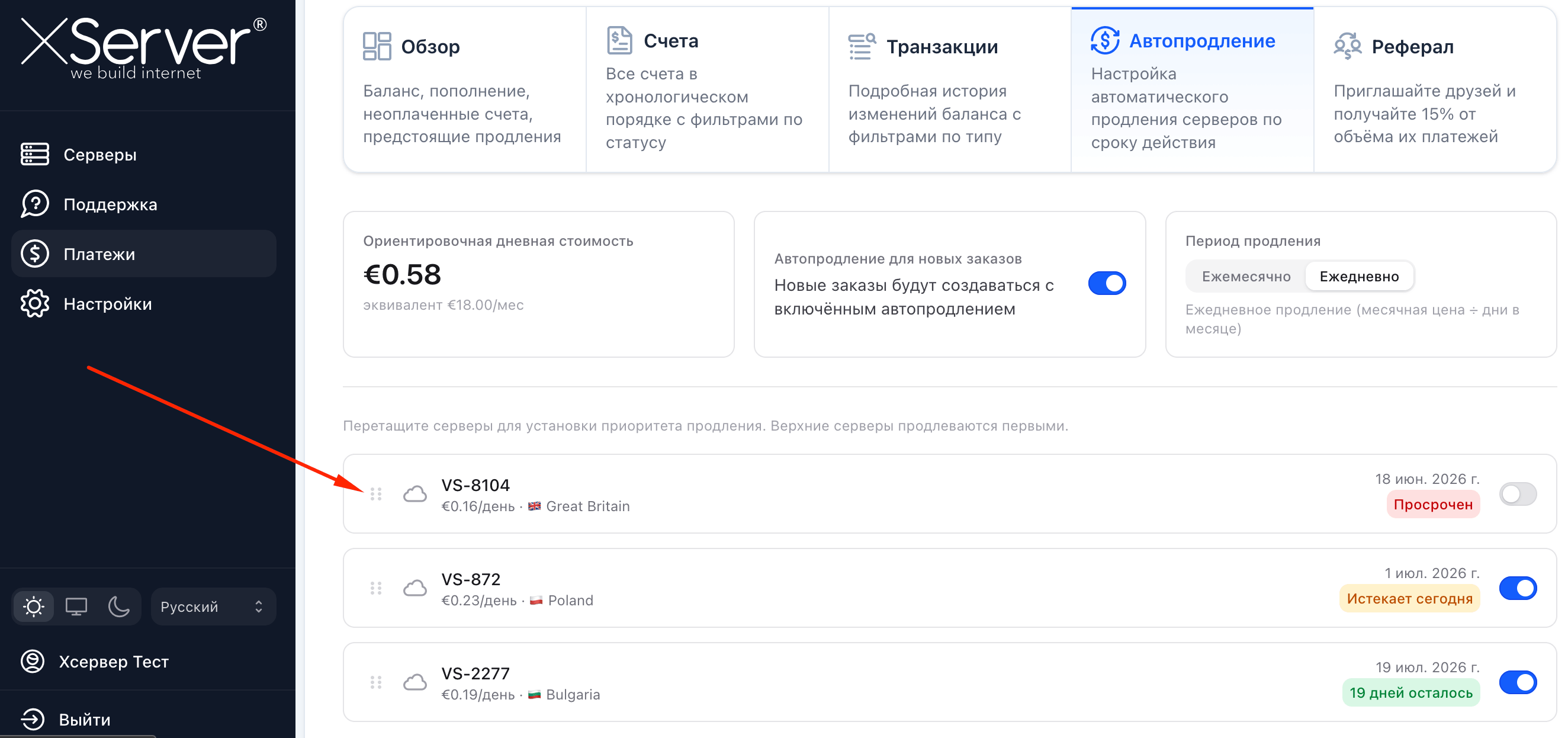Click the cloud icon of VS-872

(x=415, y=588)
